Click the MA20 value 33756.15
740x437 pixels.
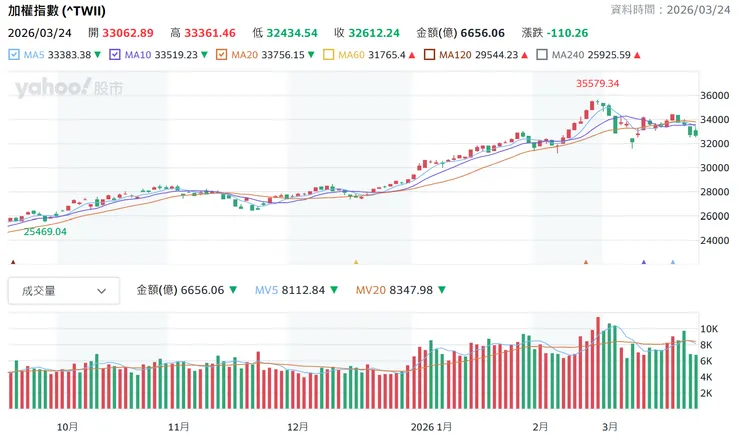click(x=283, y=55)
